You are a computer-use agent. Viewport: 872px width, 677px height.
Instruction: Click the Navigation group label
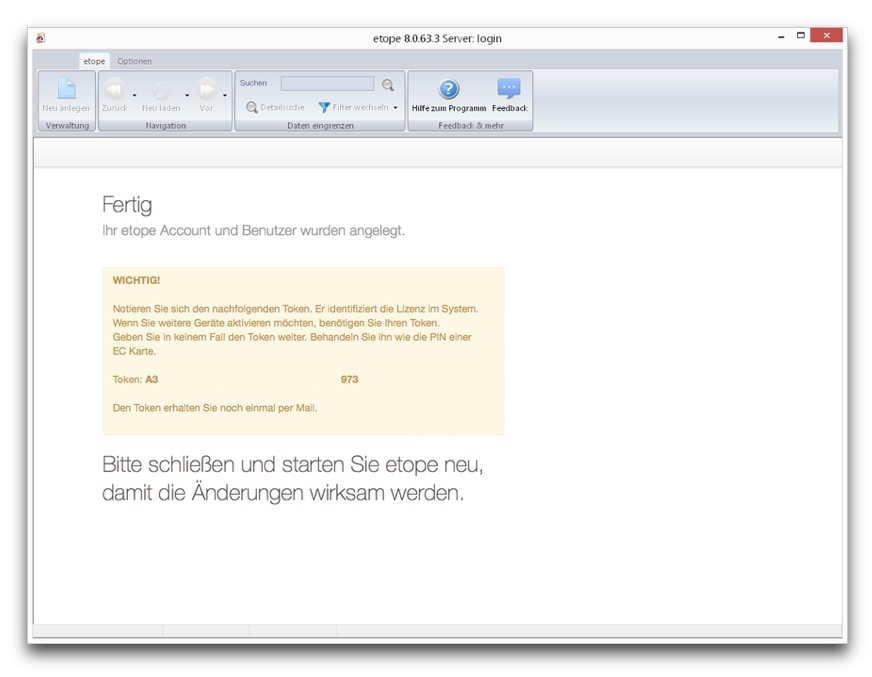(x=166, y=126)
